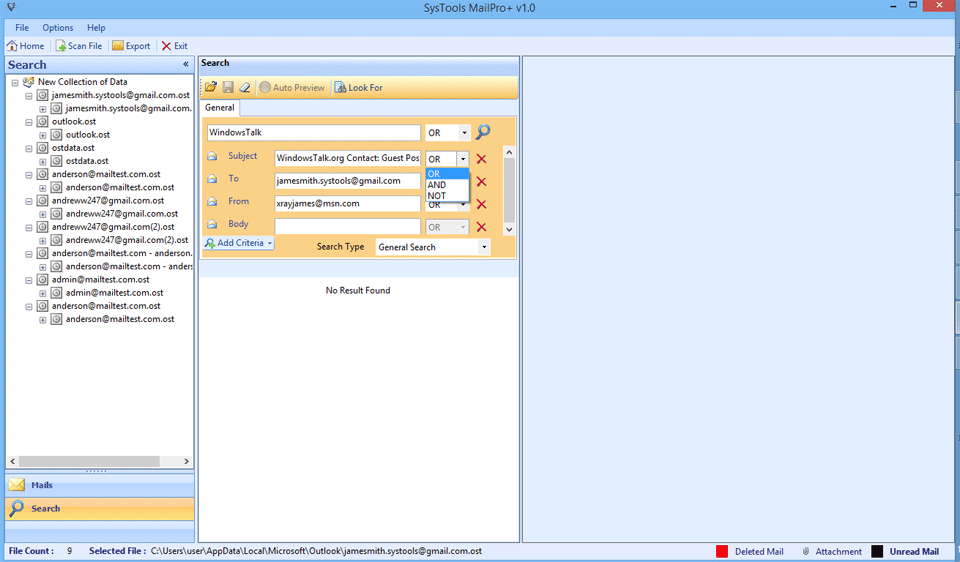The width and height of the screenshot is (960, 562).
Task: Open the Body row OR dropdown
Action: pos(463,227)
